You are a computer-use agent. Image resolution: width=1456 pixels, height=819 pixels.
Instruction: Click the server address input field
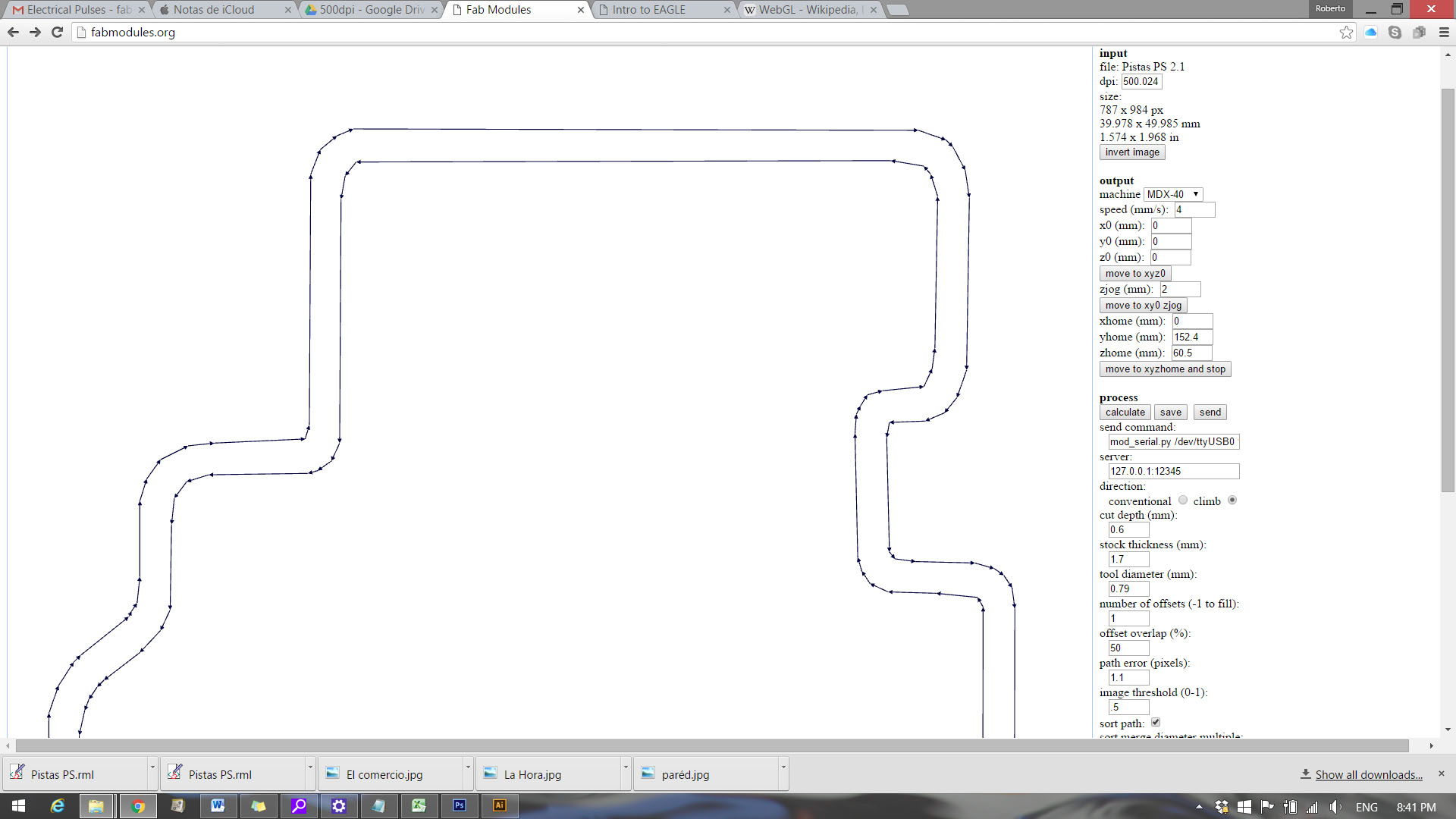tap(1174, 471)
